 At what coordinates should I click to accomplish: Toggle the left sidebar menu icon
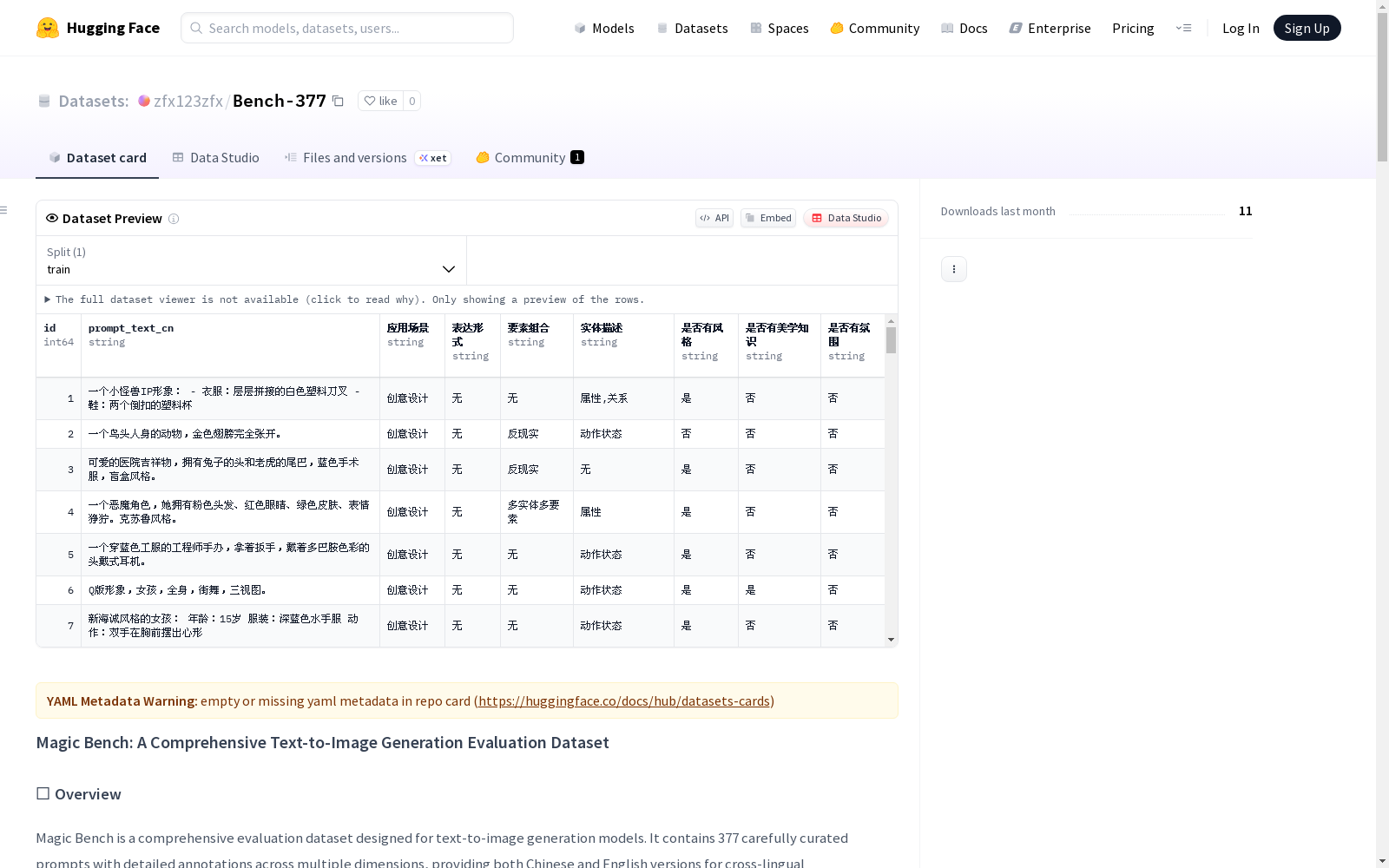pyautogui.click(x=4, y=210)
